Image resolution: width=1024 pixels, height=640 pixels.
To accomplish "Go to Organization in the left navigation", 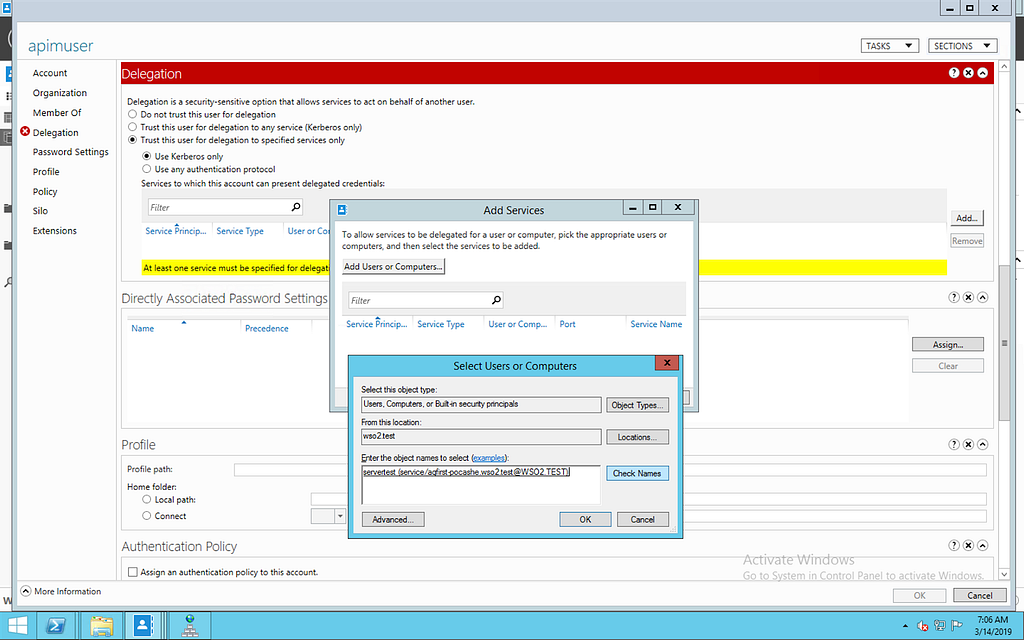I will (59, 93).
